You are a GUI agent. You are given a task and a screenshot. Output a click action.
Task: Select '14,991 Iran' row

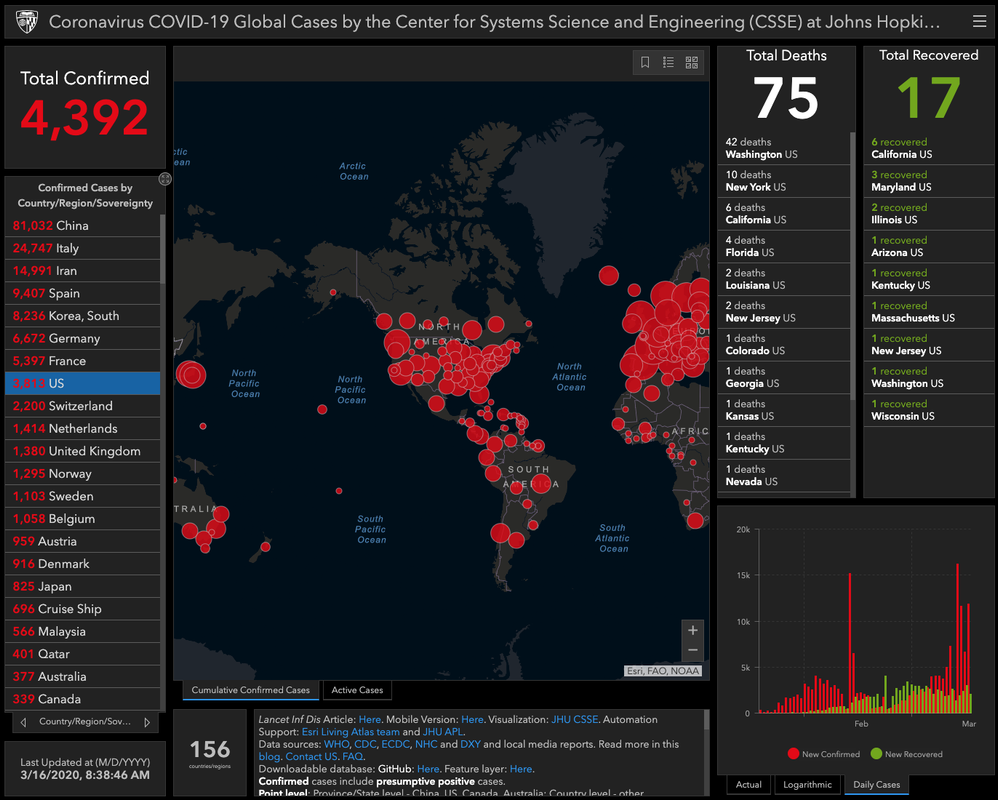click(83, 270)
